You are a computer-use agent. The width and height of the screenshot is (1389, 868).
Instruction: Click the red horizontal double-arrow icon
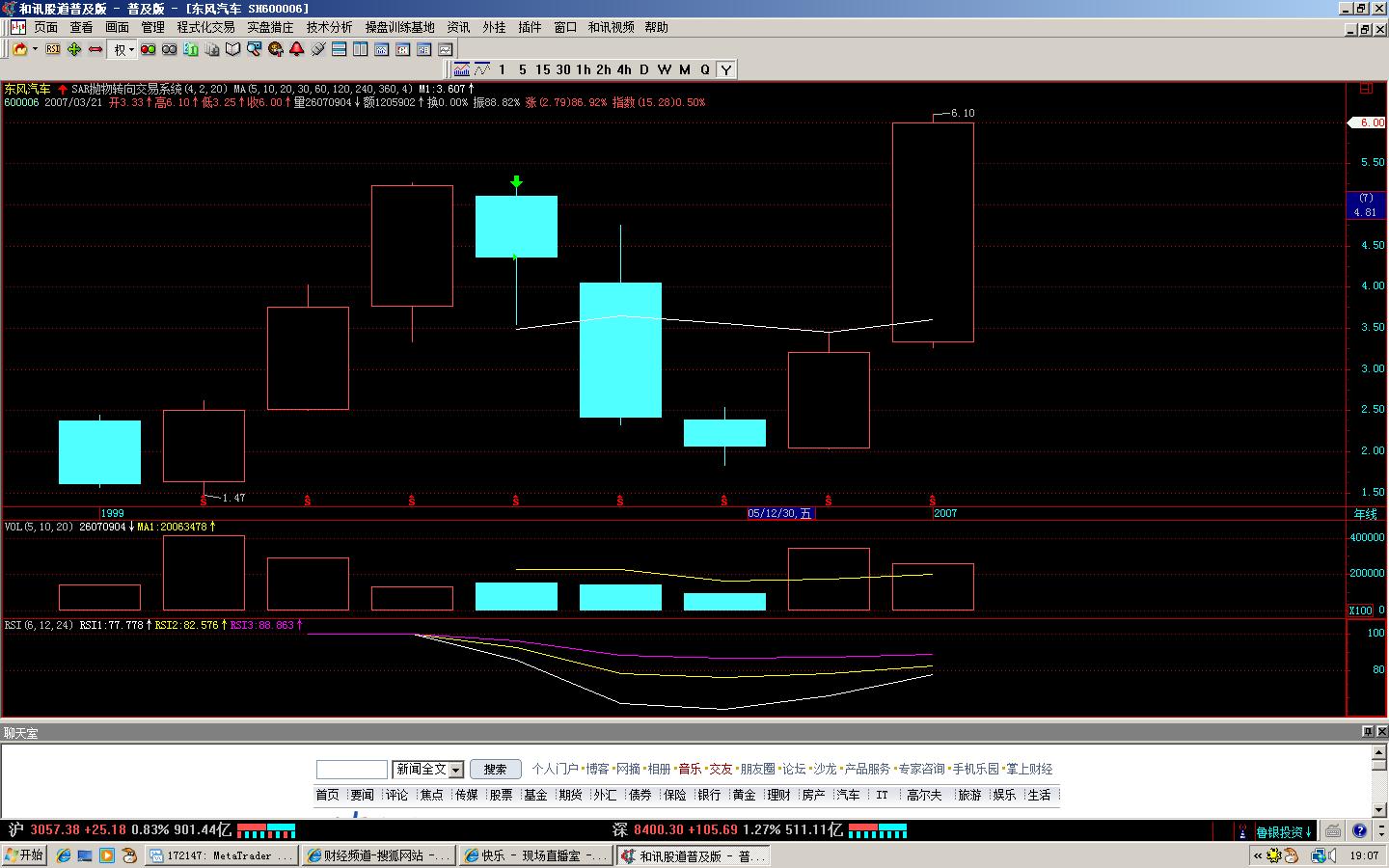pyautogui.click(x=95, y=49)
